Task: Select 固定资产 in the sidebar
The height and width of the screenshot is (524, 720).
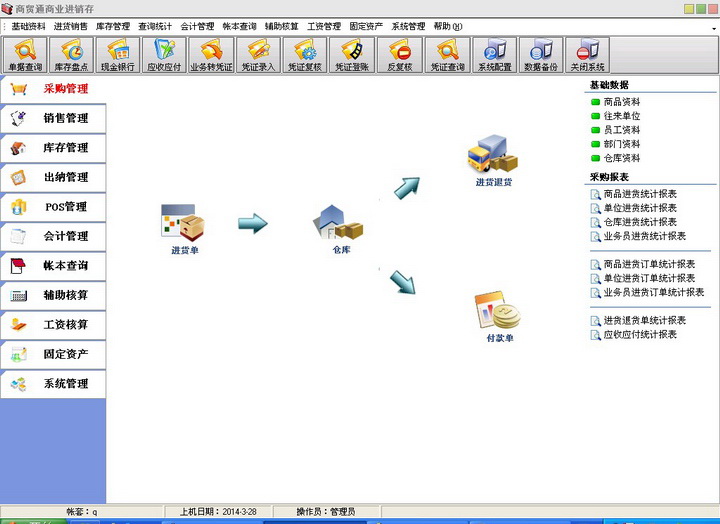Action: 53,354
